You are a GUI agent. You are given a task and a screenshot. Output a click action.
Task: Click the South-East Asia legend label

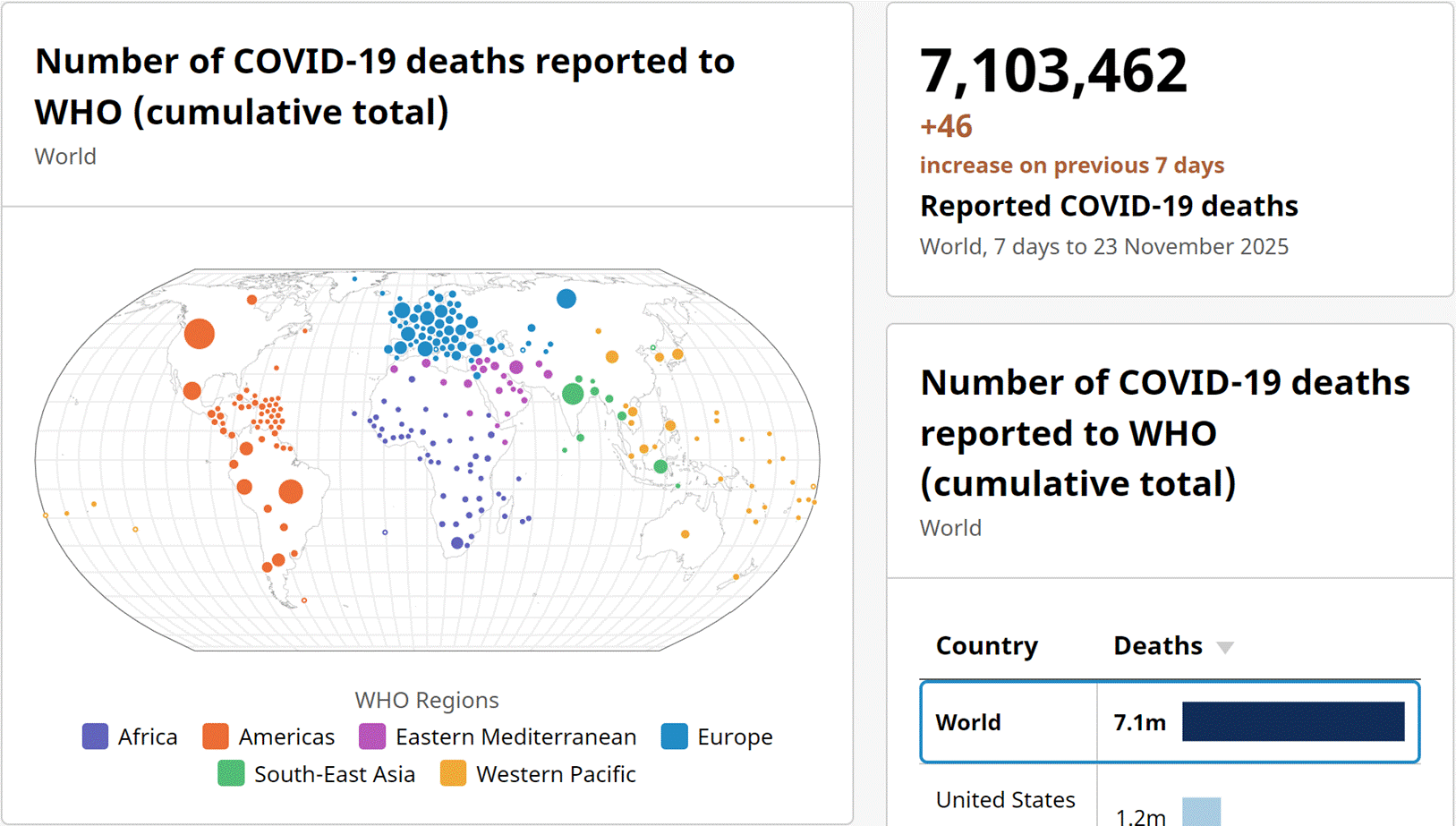click(334, 774)
